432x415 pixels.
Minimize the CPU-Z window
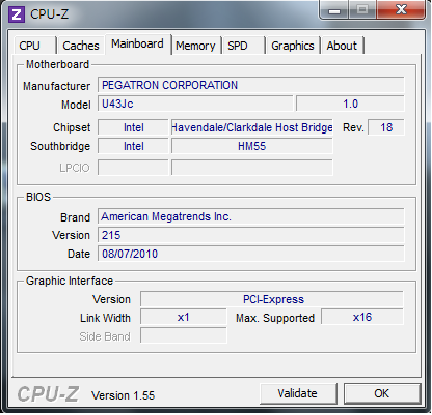[x=334, y=11]
